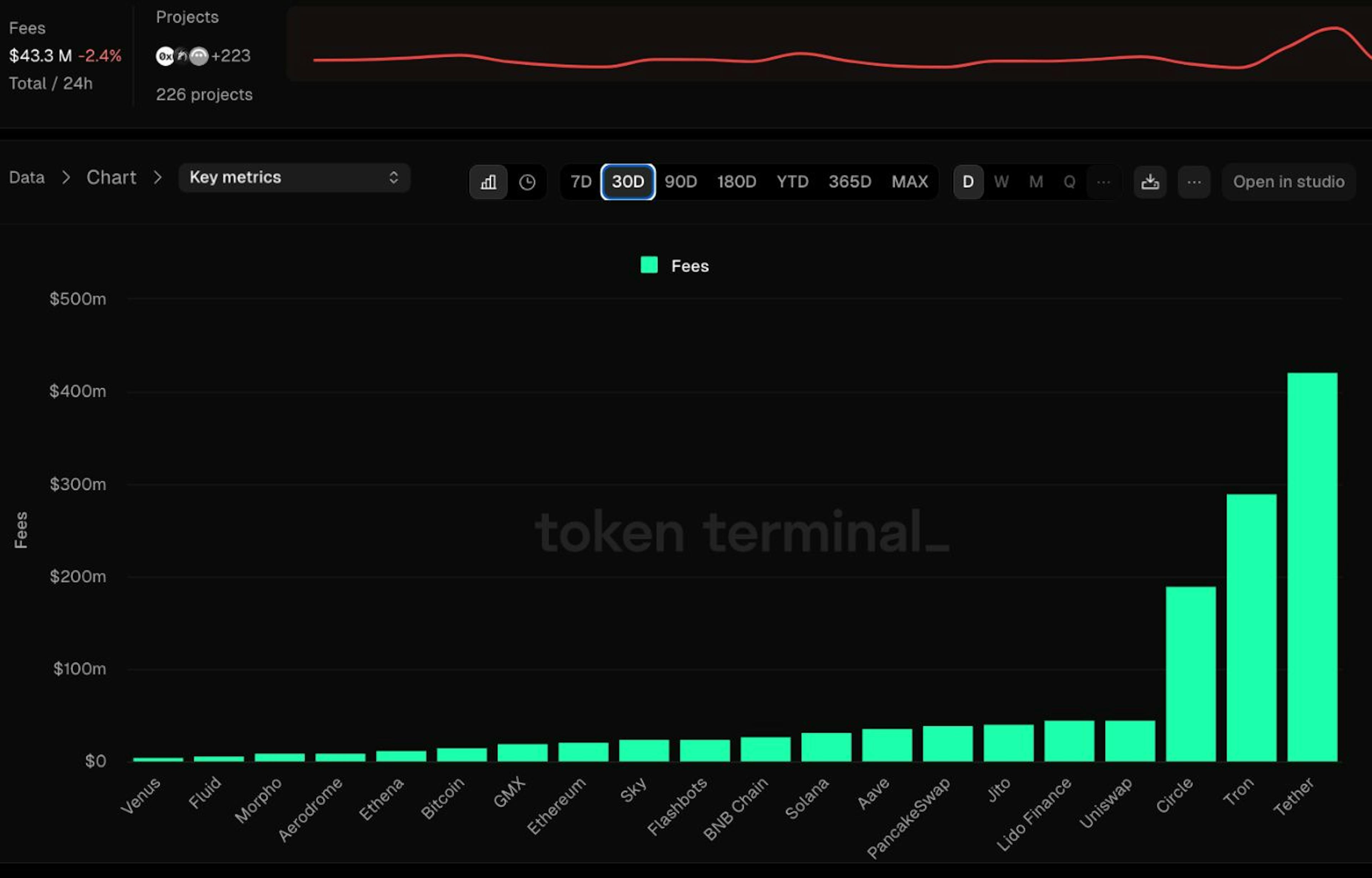This screenshot has width=1372, height=878.
Task: Click the Tether bar in chart
Action: click(x=1312, y=567)
